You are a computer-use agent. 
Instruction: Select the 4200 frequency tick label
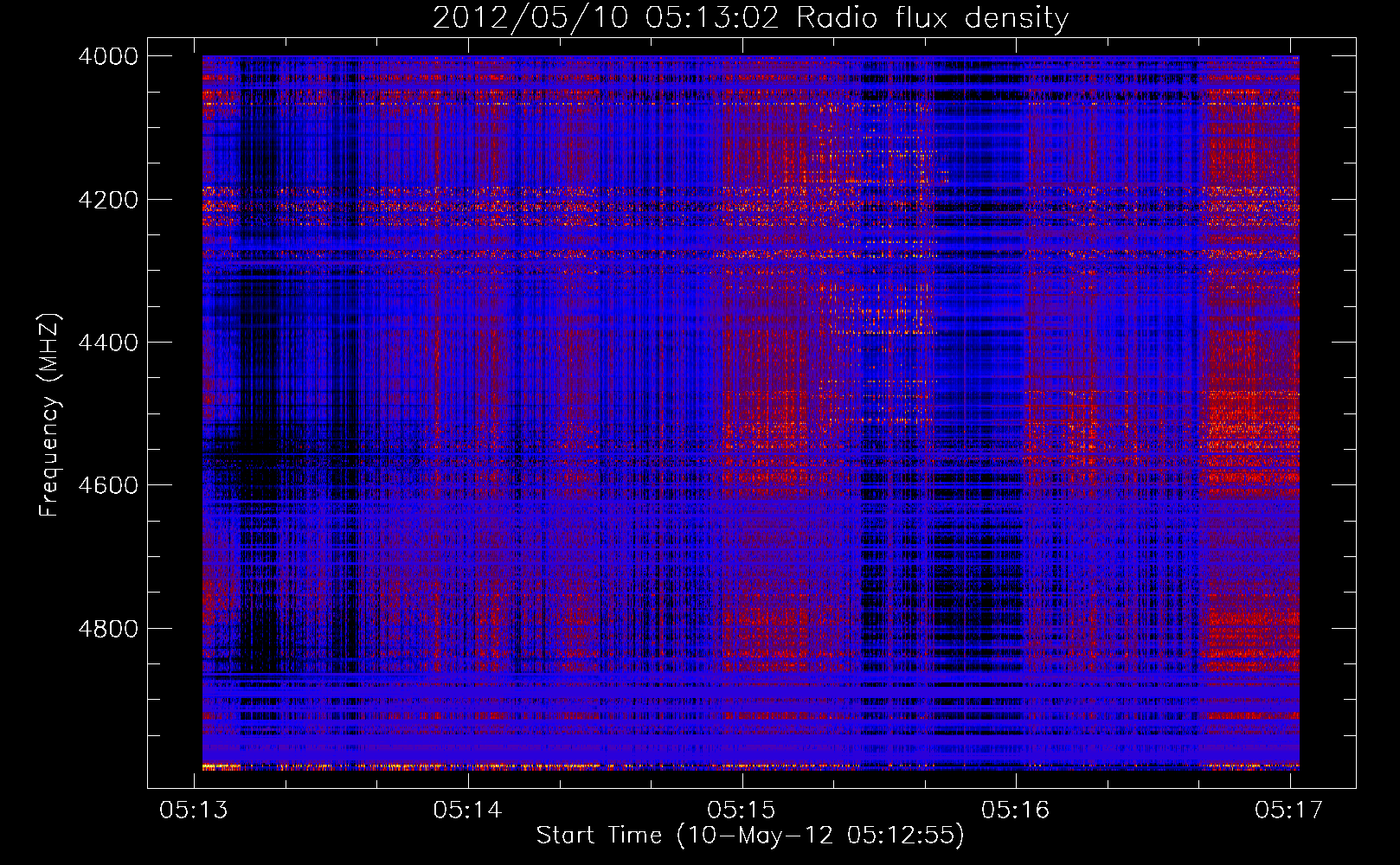[108, 200]
